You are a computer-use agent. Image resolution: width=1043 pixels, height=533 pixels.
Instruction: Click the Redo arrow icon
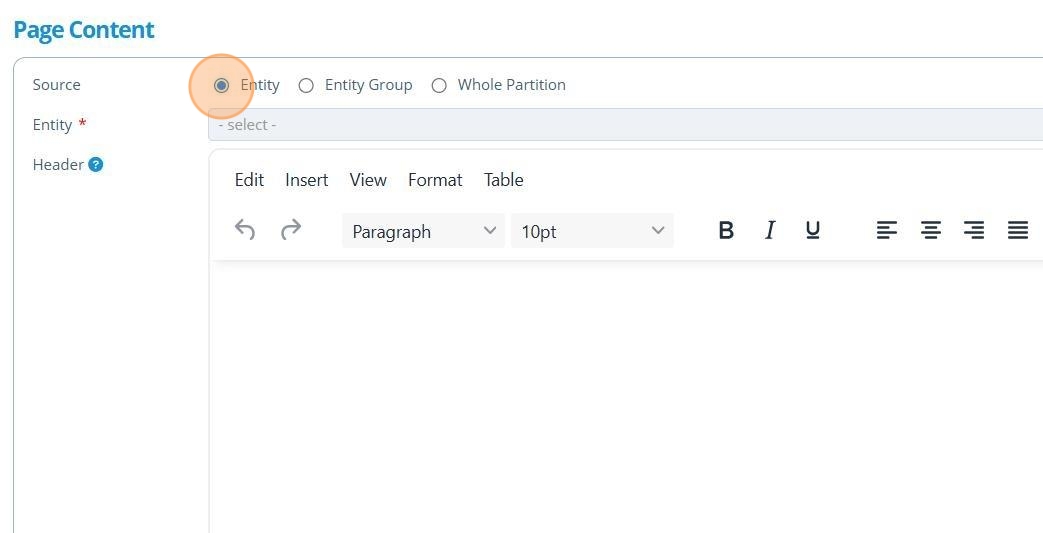click(291, 231)
